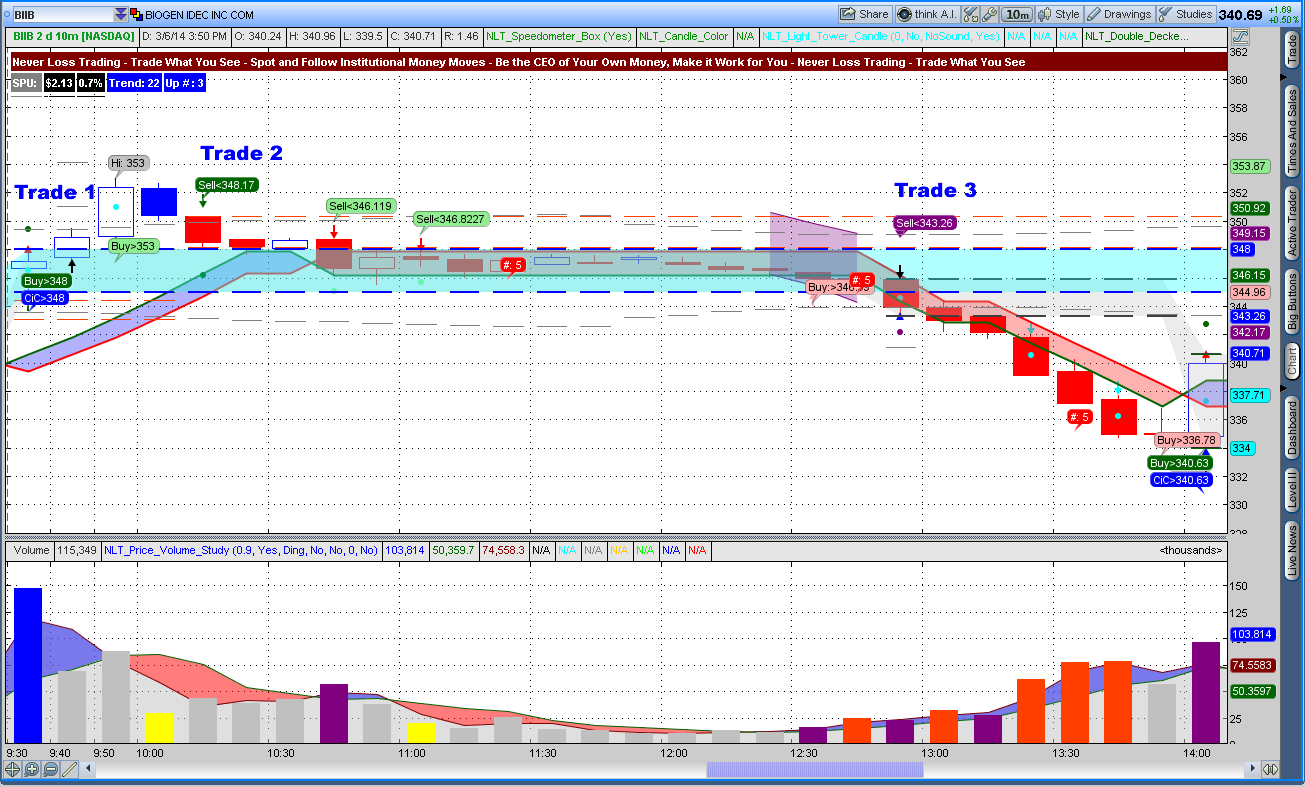
Task: Open the wrench chart settings icon
Action: pos(989,14)
